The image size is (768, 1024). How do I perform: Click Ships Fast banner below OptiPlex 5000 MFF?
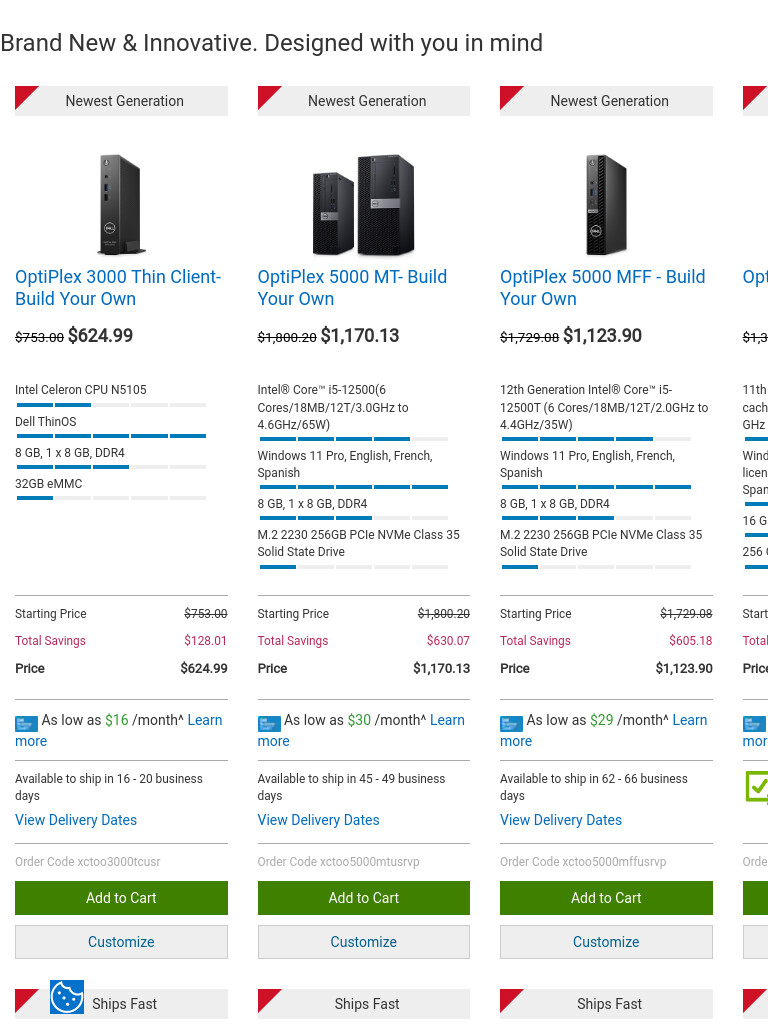pyautogui.click(x=606, y=1004)
